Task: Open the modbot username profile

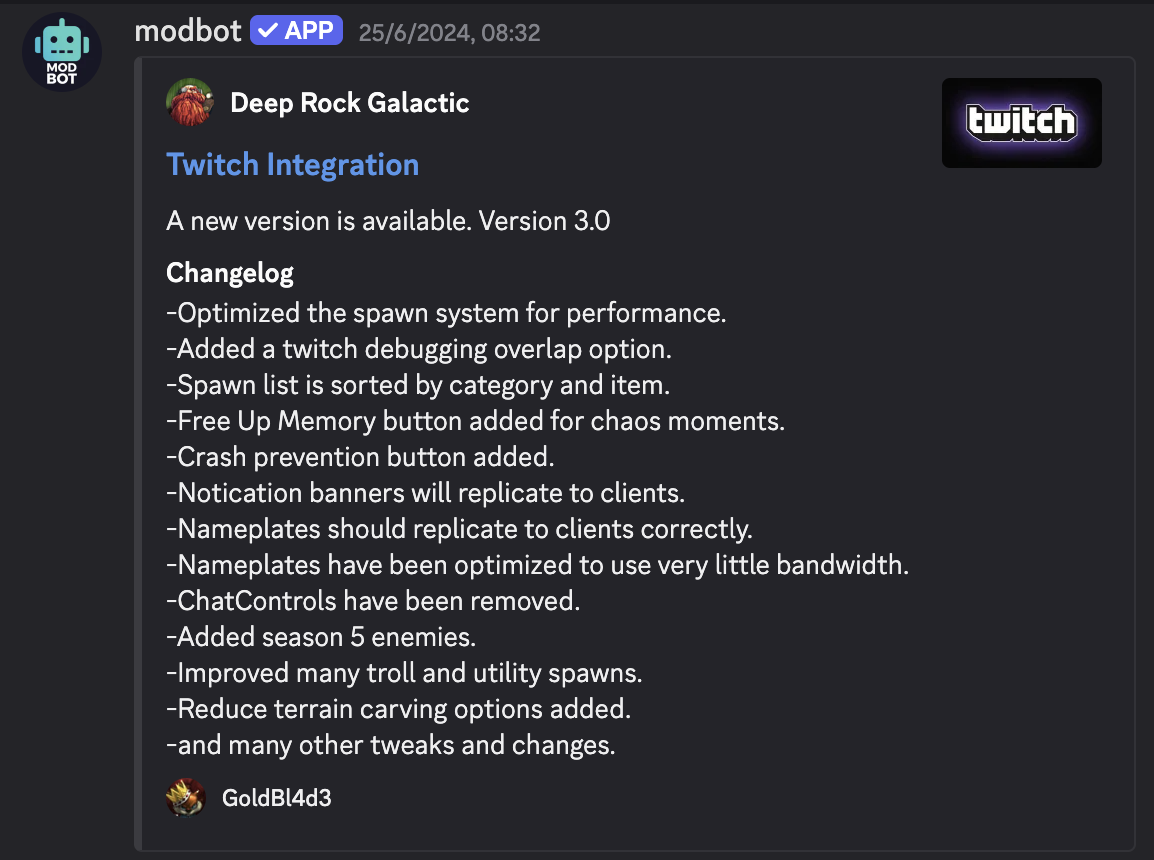Action: (x=188, y=31)
